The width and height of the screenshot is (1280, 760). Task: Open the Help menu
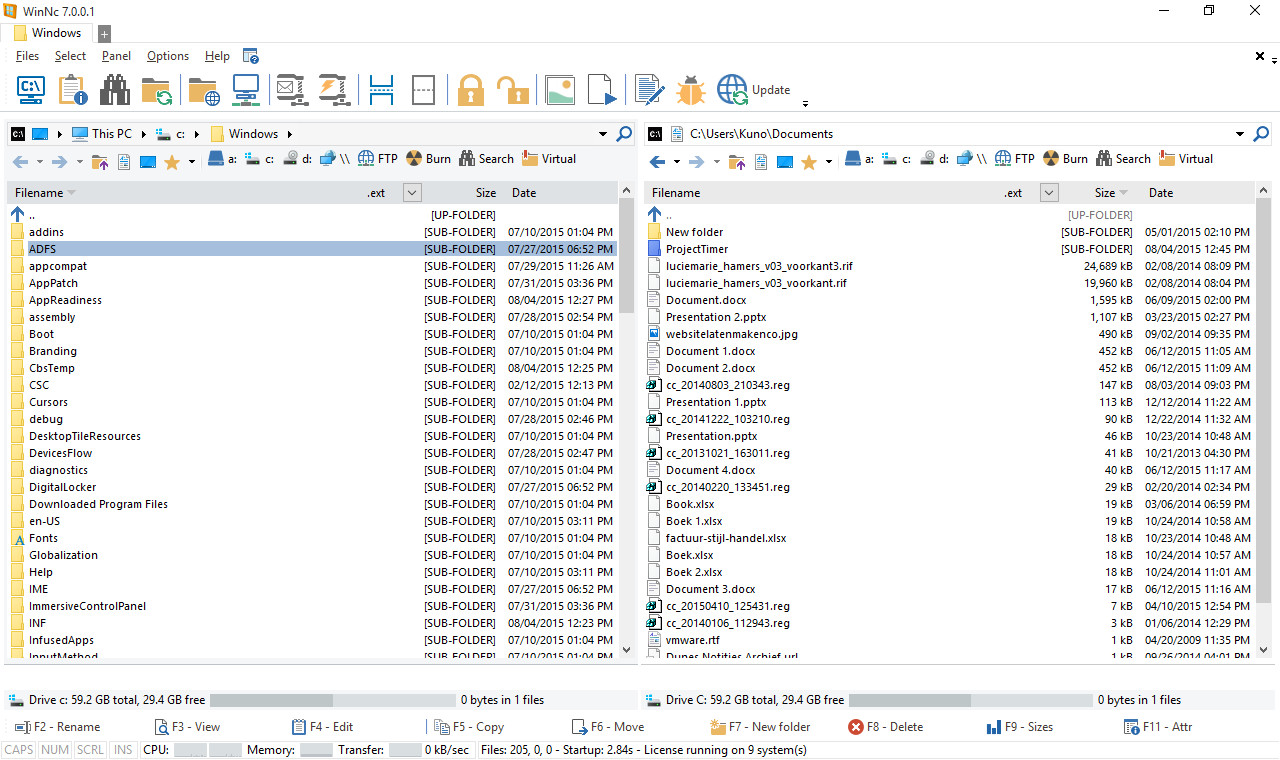(x=217, y=56)
